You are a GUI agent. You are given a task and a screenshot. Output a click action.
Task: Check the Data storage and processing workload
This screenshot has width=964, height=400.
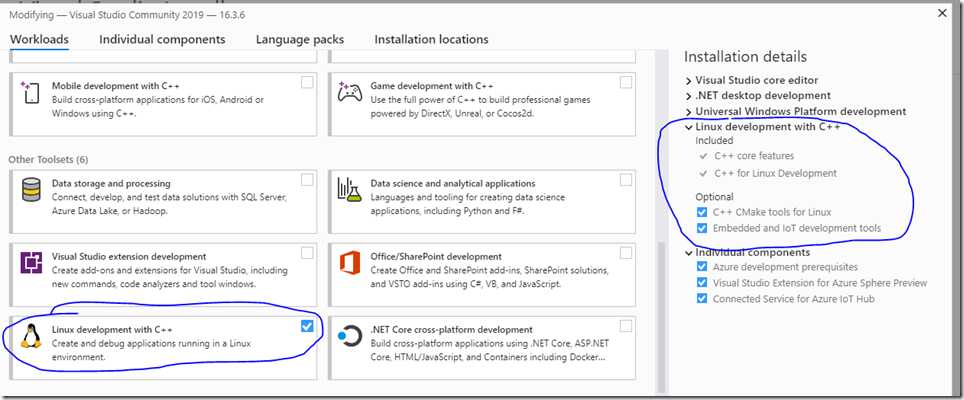[x=307, y=179]
